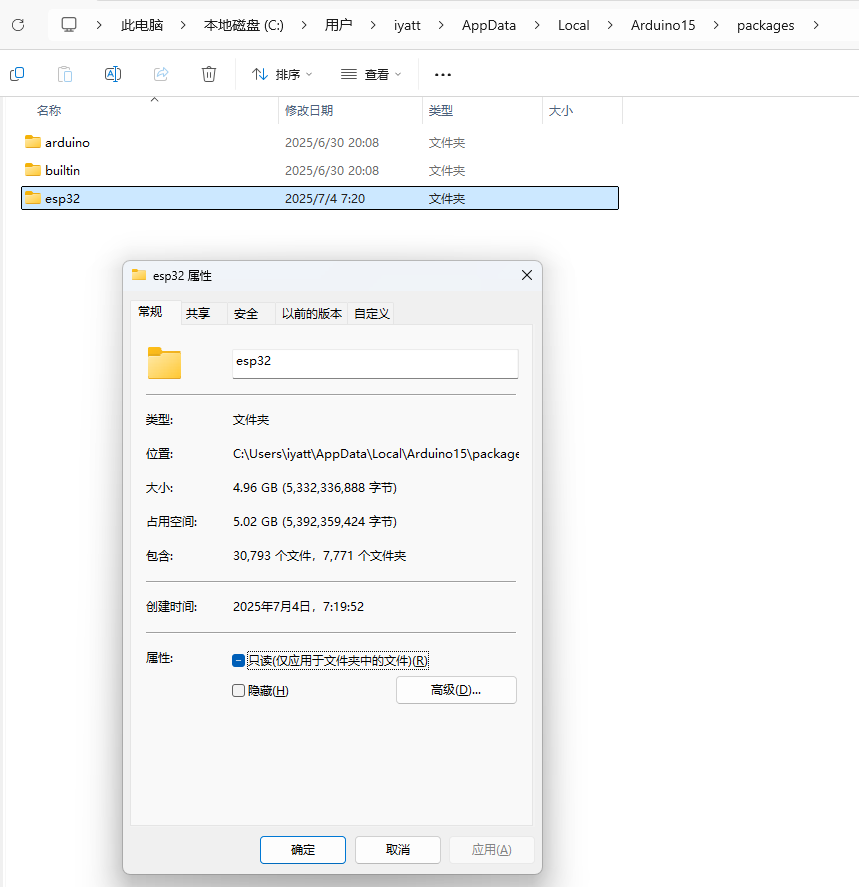Click the Delete trash icon

[x=208, y=73]
